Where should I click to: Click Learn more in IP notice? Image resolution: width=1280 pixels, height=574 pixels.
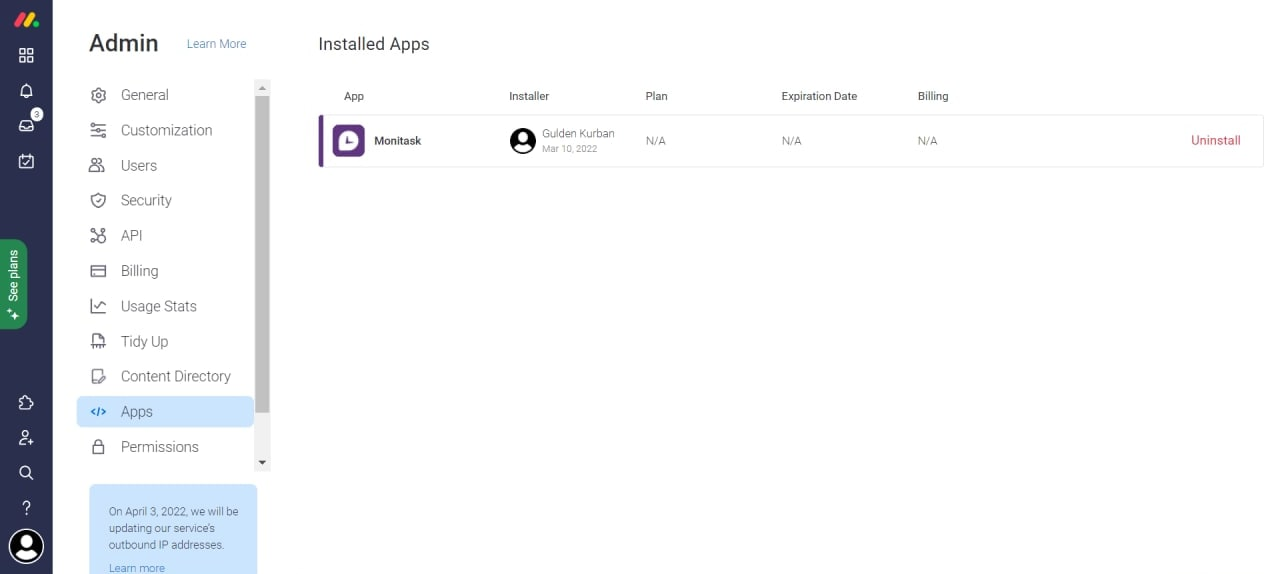pyautogui.click(x=137, y=568)
